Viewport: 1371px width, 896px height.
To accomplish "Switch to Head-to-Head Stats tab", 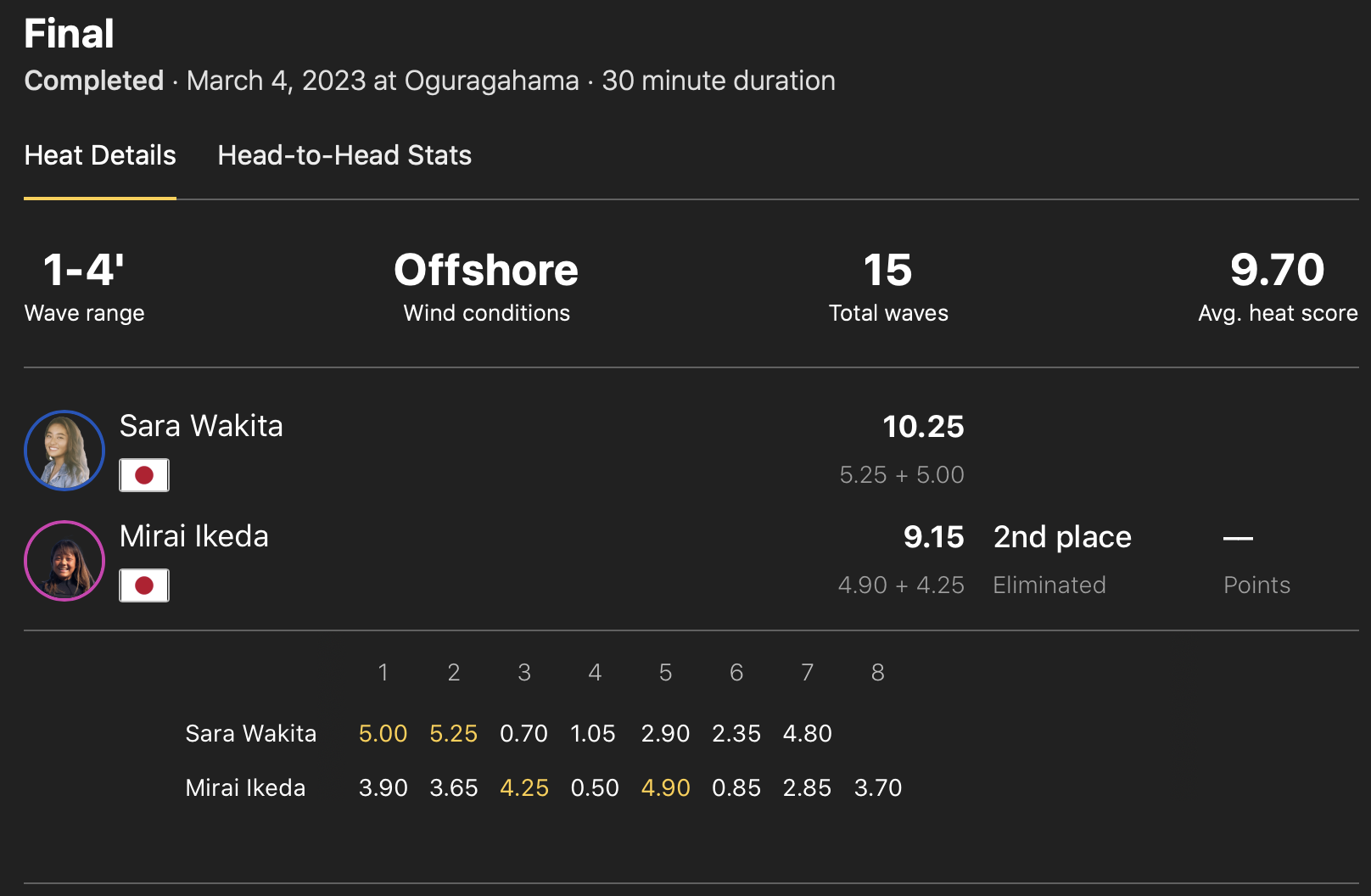I will tap(344, 155).
